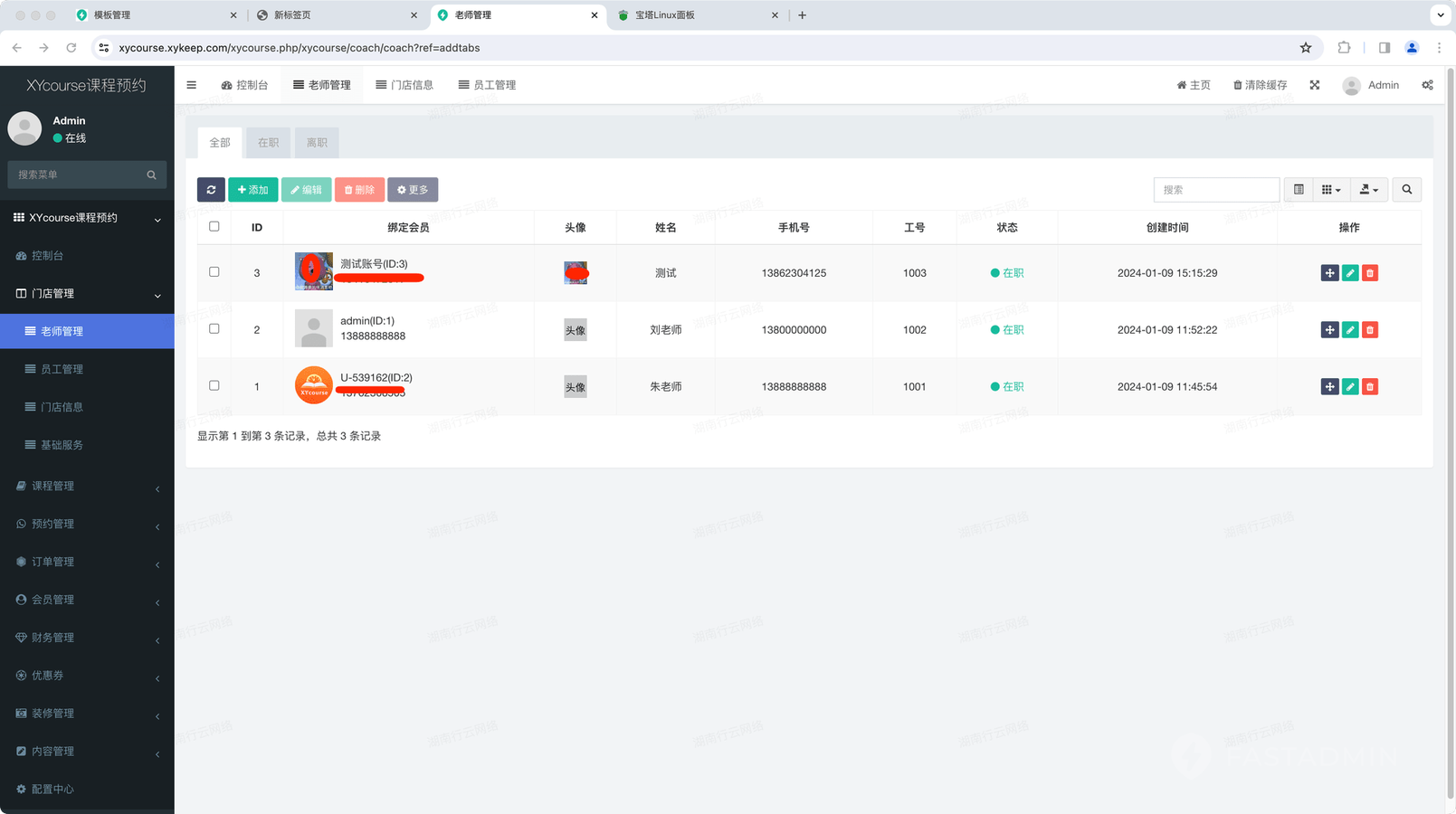1456x814 pixels.
Task: Bookmark page with the star icon
Action: (1306, 48)
